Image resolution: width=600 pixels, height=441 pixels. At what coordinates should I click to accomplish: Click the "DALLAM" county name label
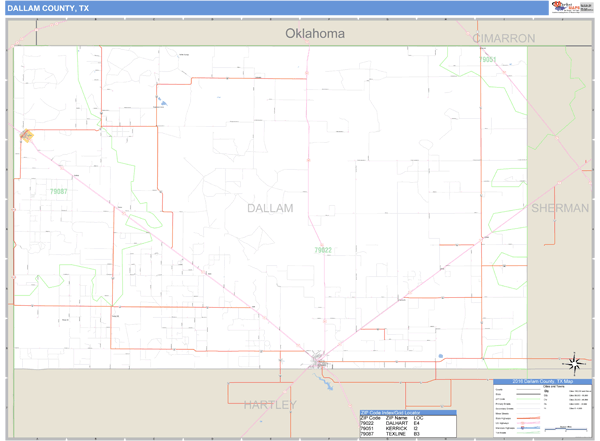tap(270, 208)
